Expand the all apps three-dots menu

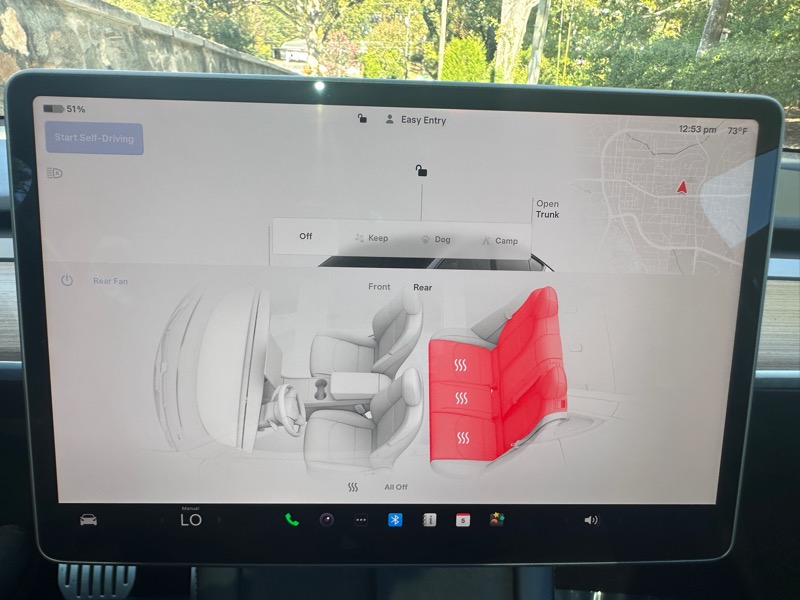361,520
